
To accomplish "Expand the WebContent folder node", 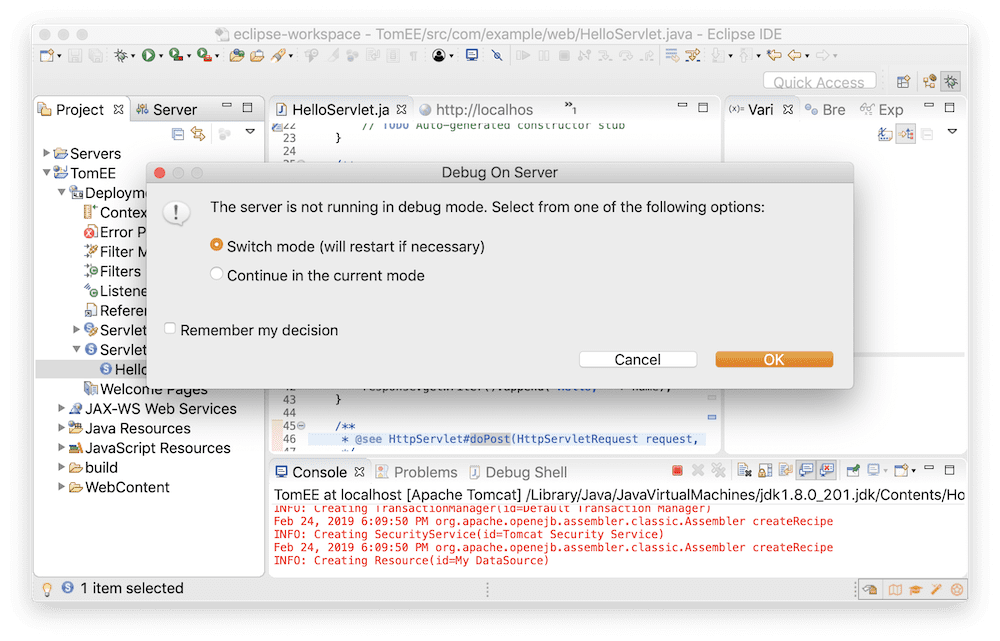I will [62, 487].
